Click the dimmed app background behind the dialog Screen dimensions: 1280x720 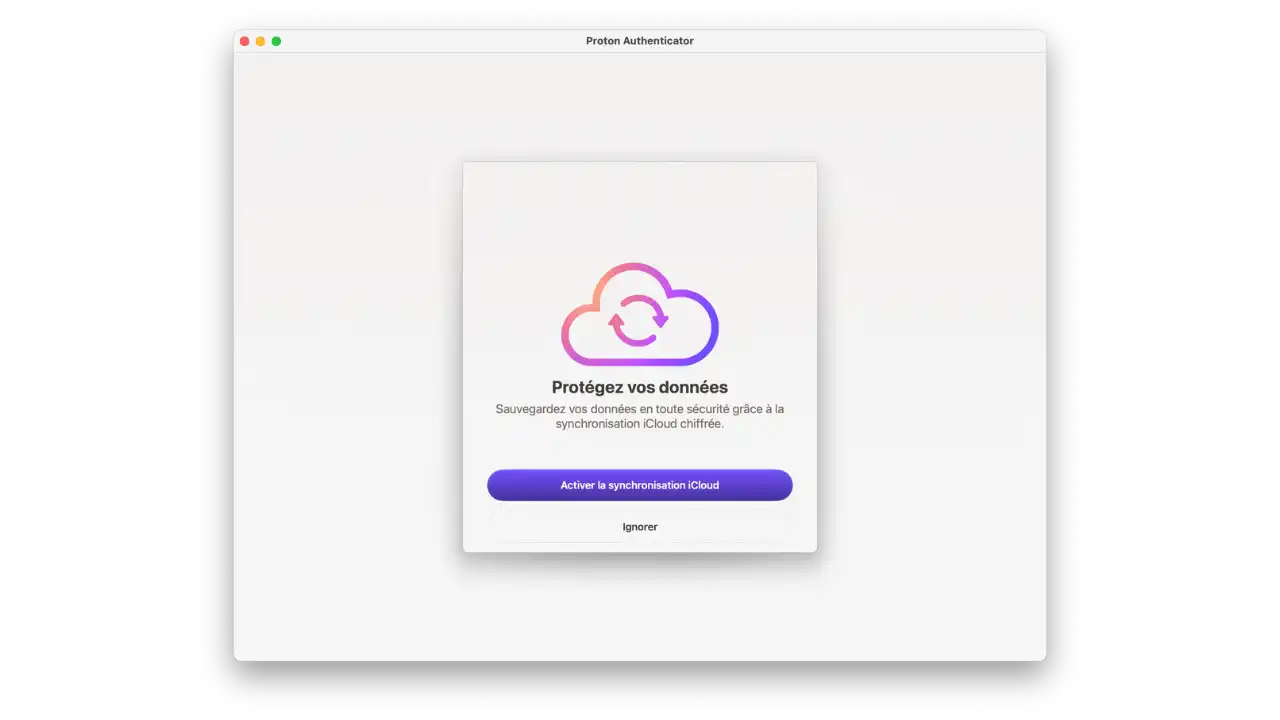tap(350, 350)
